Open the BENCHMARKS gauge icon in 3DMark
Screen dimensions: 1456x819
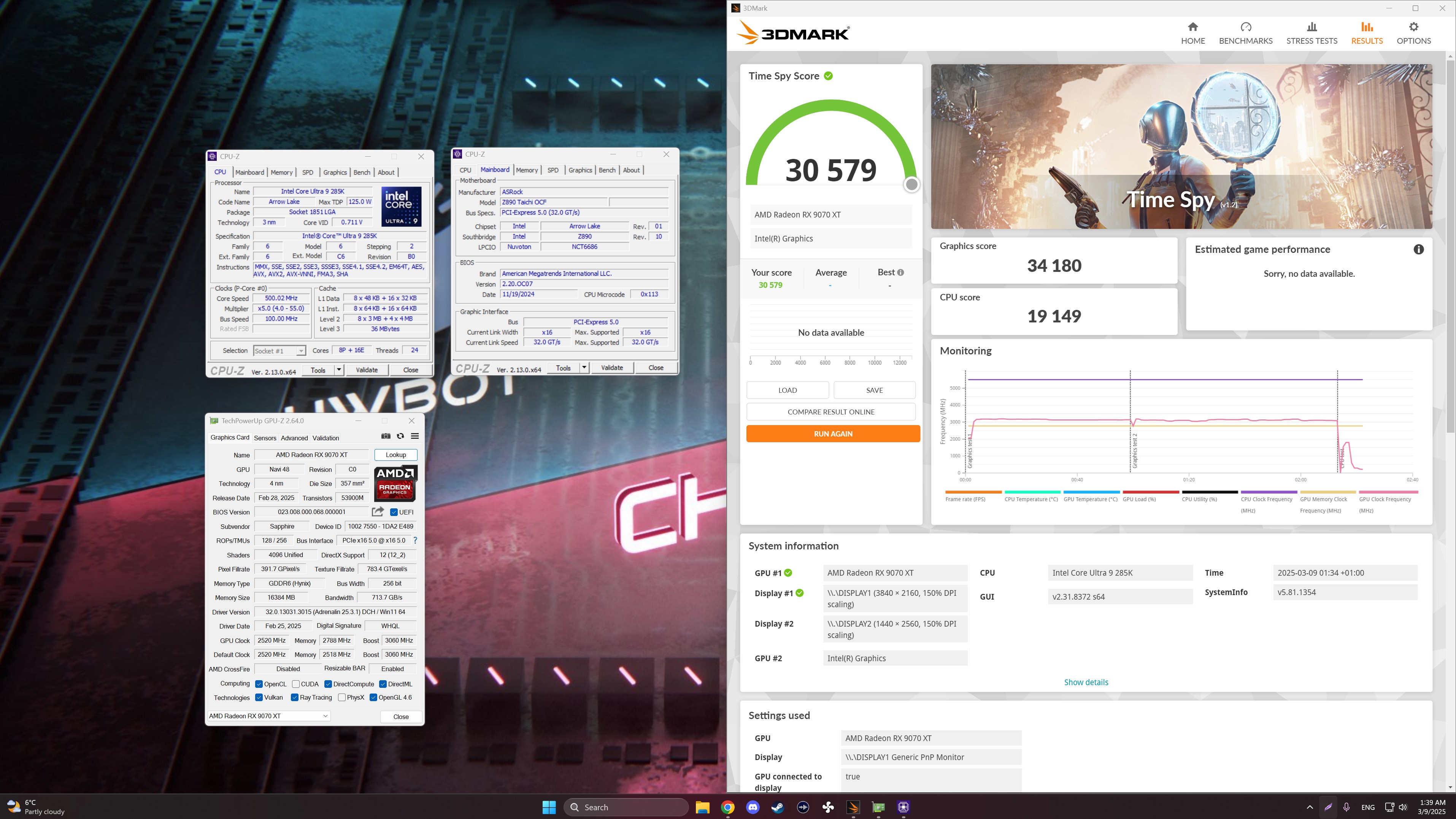click(x=1246, y=27)
